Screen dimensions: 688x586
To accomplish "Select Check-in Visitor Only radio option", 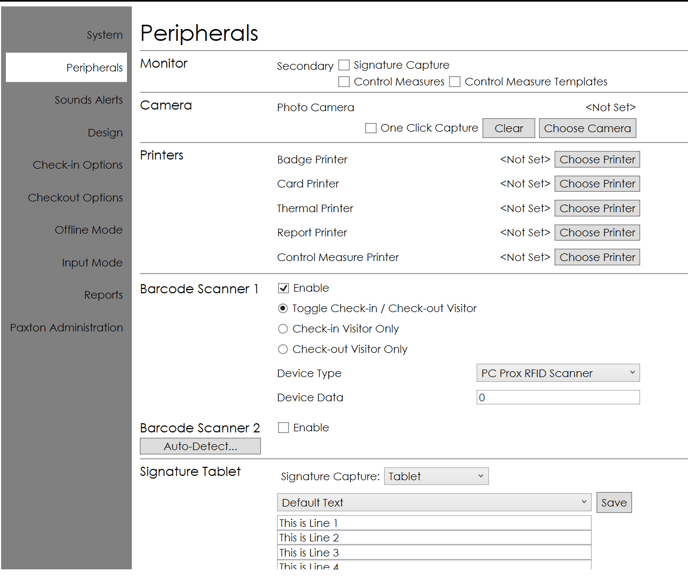I will [x=283, y=329].
